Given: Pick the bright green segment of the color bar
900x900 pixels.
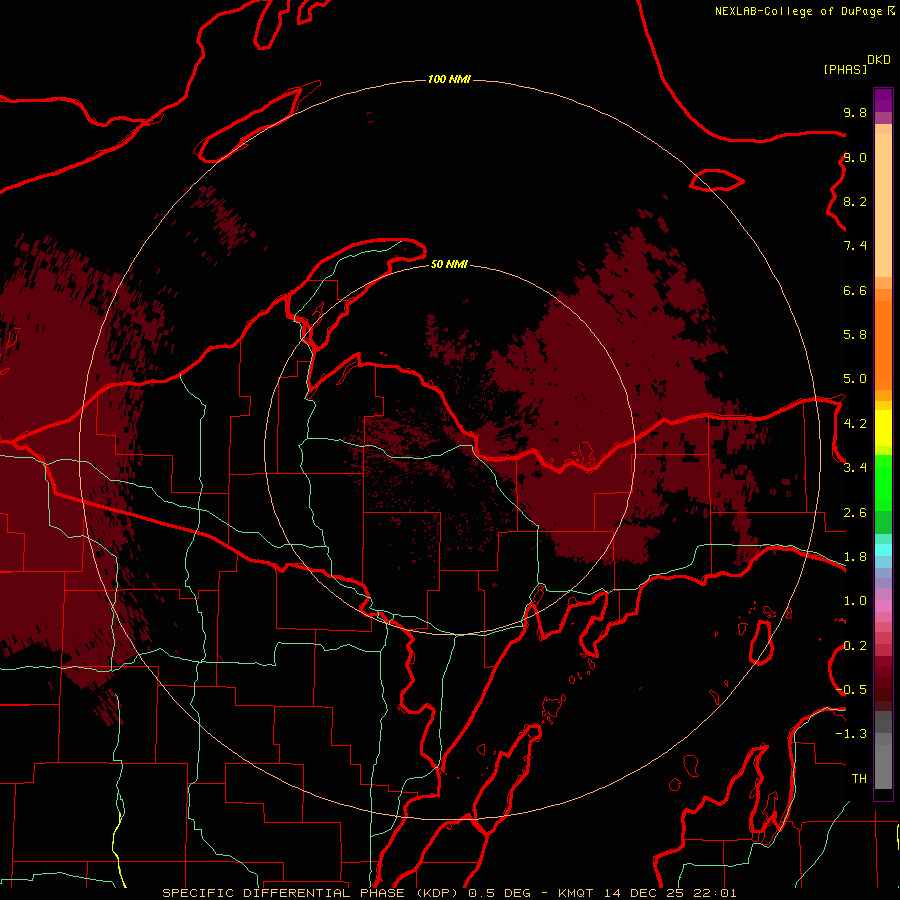Looking at the screenshot, I should pyautogui.click(x=883, y=483).
